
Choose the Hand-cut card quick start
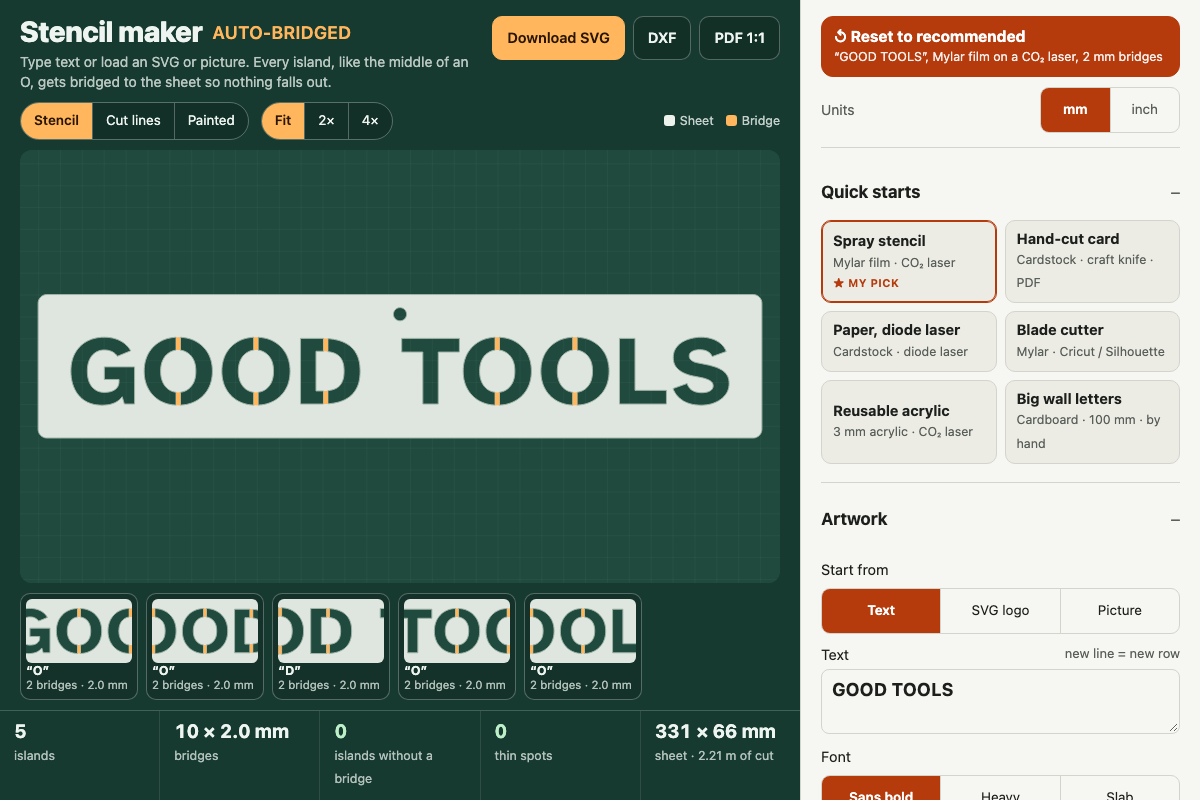point(1092,261)
